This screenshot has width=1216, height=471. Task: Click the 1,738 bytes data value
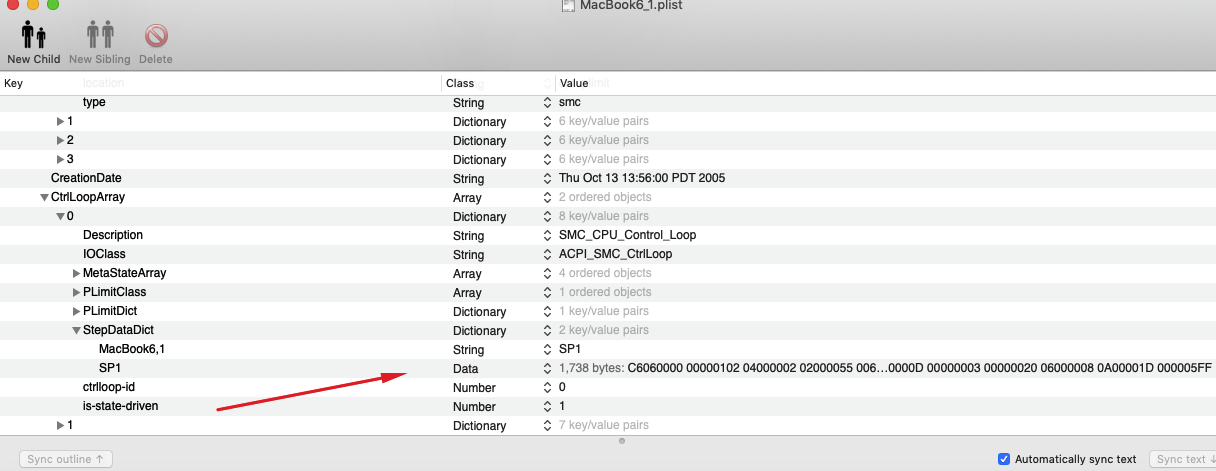point(885,369)
